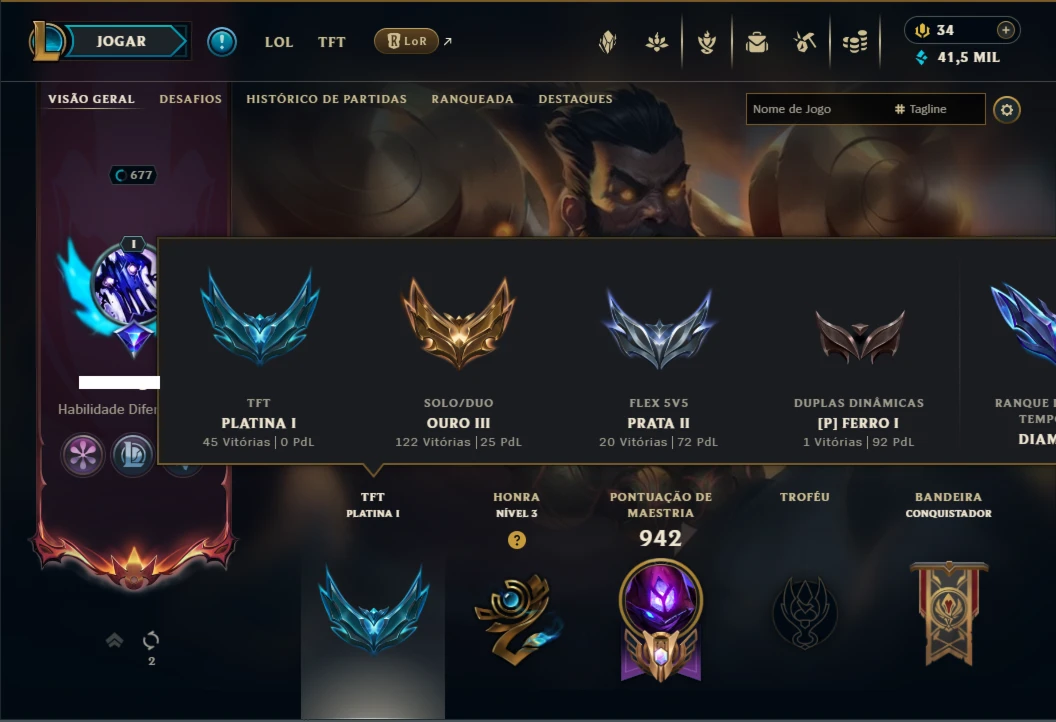
Task: Open the notifications exclamation icon
Action: (x=222, y=42)
